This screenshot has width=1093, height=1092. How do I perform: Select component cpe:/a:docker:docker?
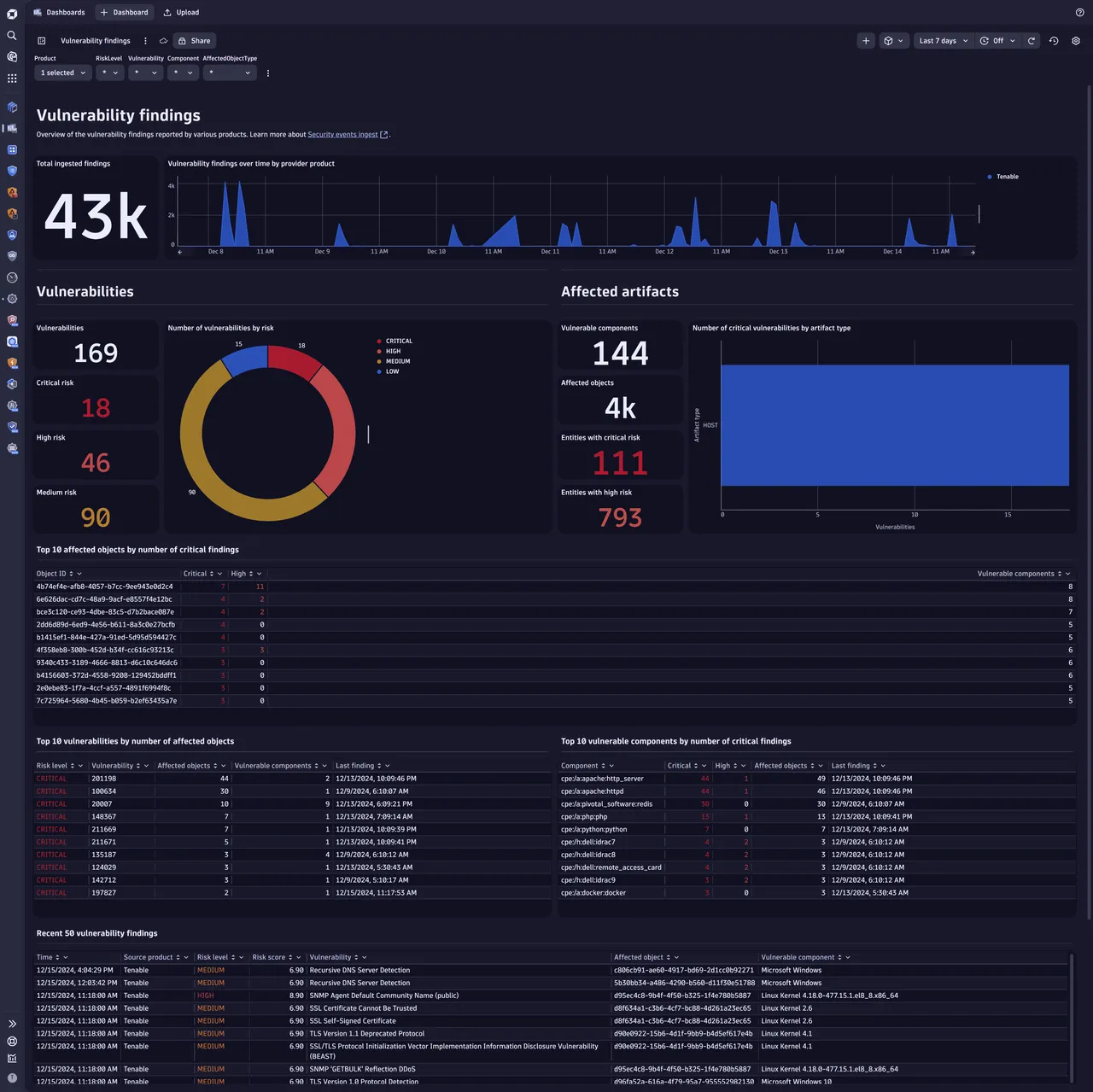[593, 893]
